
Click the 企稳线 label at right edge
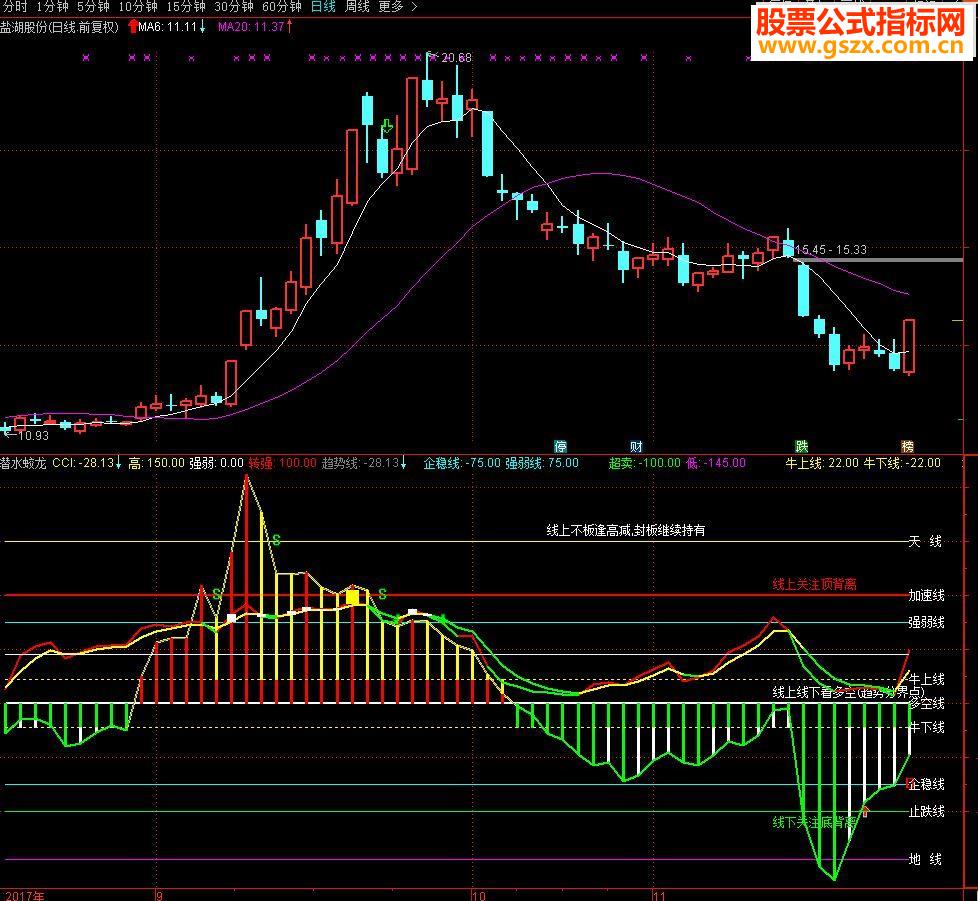pyautogui.click(x=926, y=784)
